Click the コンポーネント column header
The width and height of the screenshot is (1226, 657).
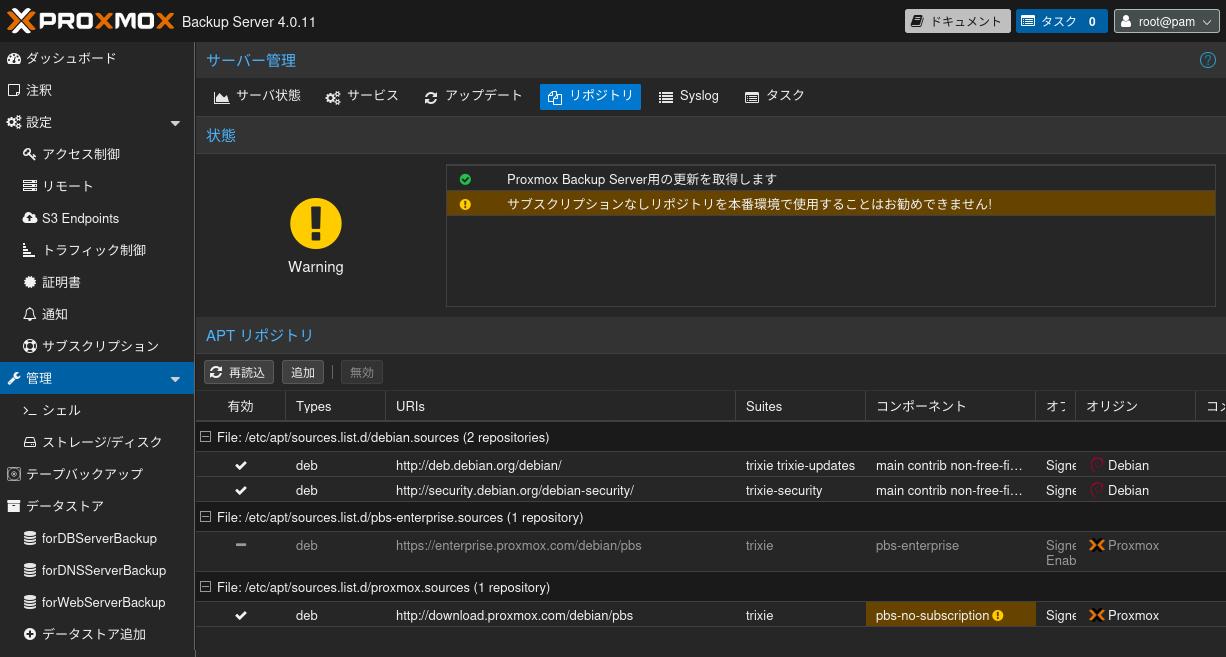[950, 406]
